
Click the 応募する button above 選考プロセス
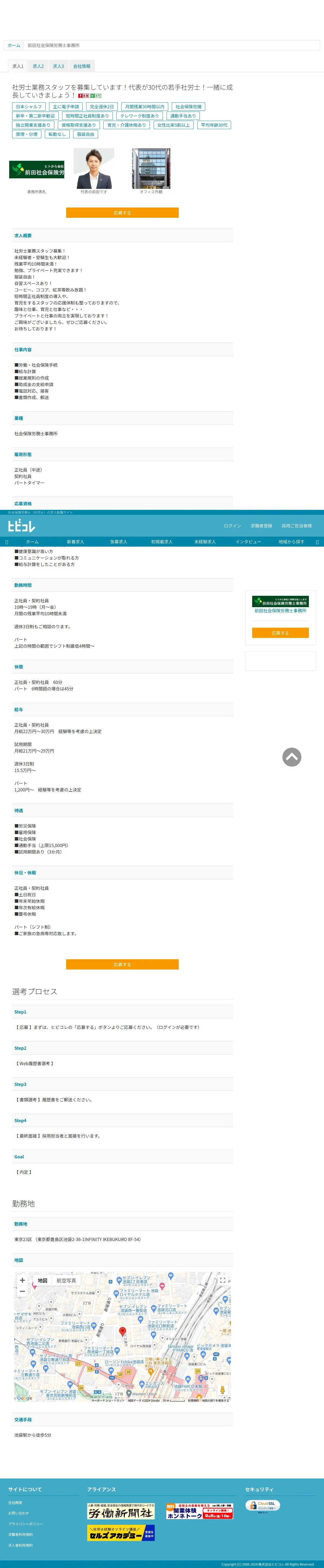pyautogui.click(x=122, y=964)
